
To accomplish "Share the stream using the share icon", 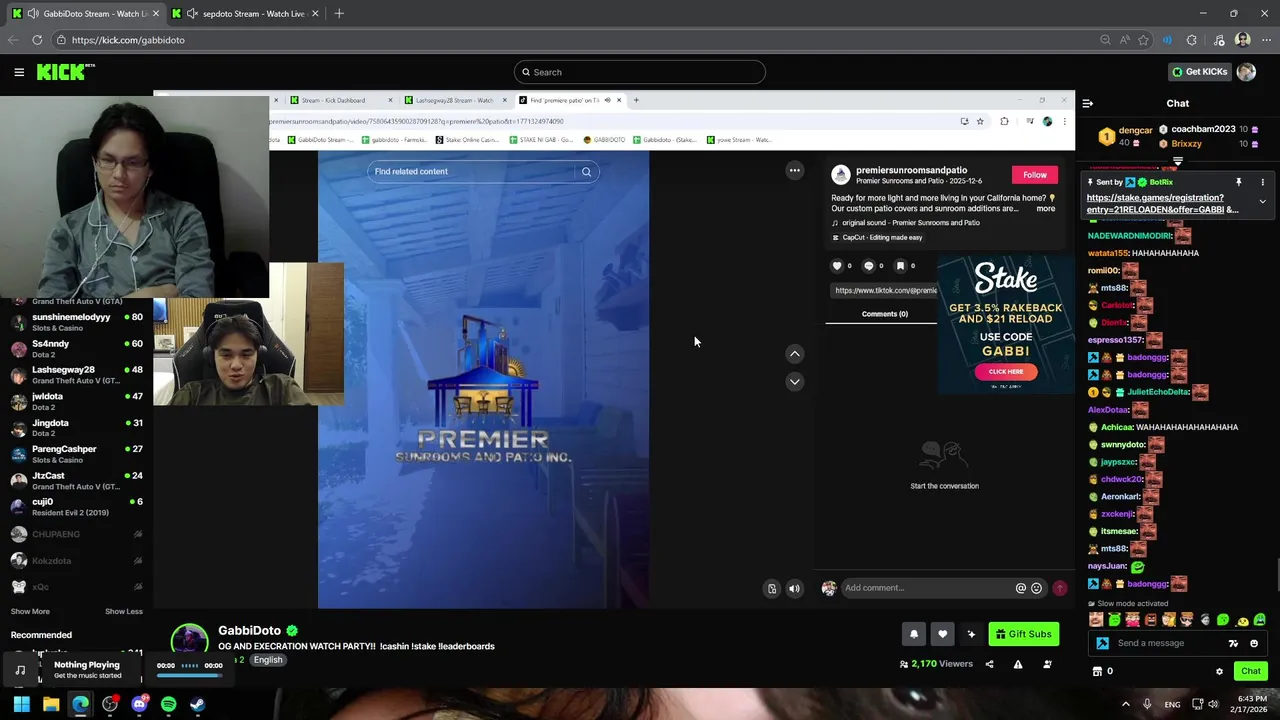I will (989, 664).
